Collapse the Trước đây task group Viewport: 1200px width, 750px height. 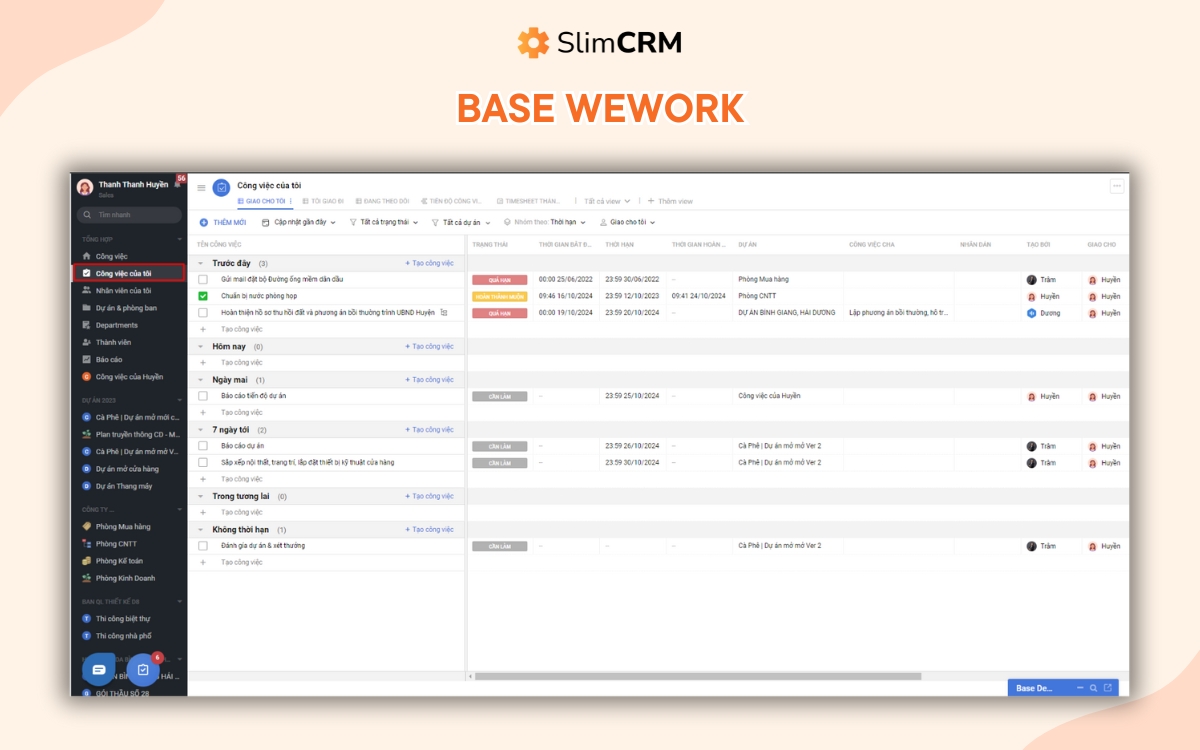click(x=203, y=263)
